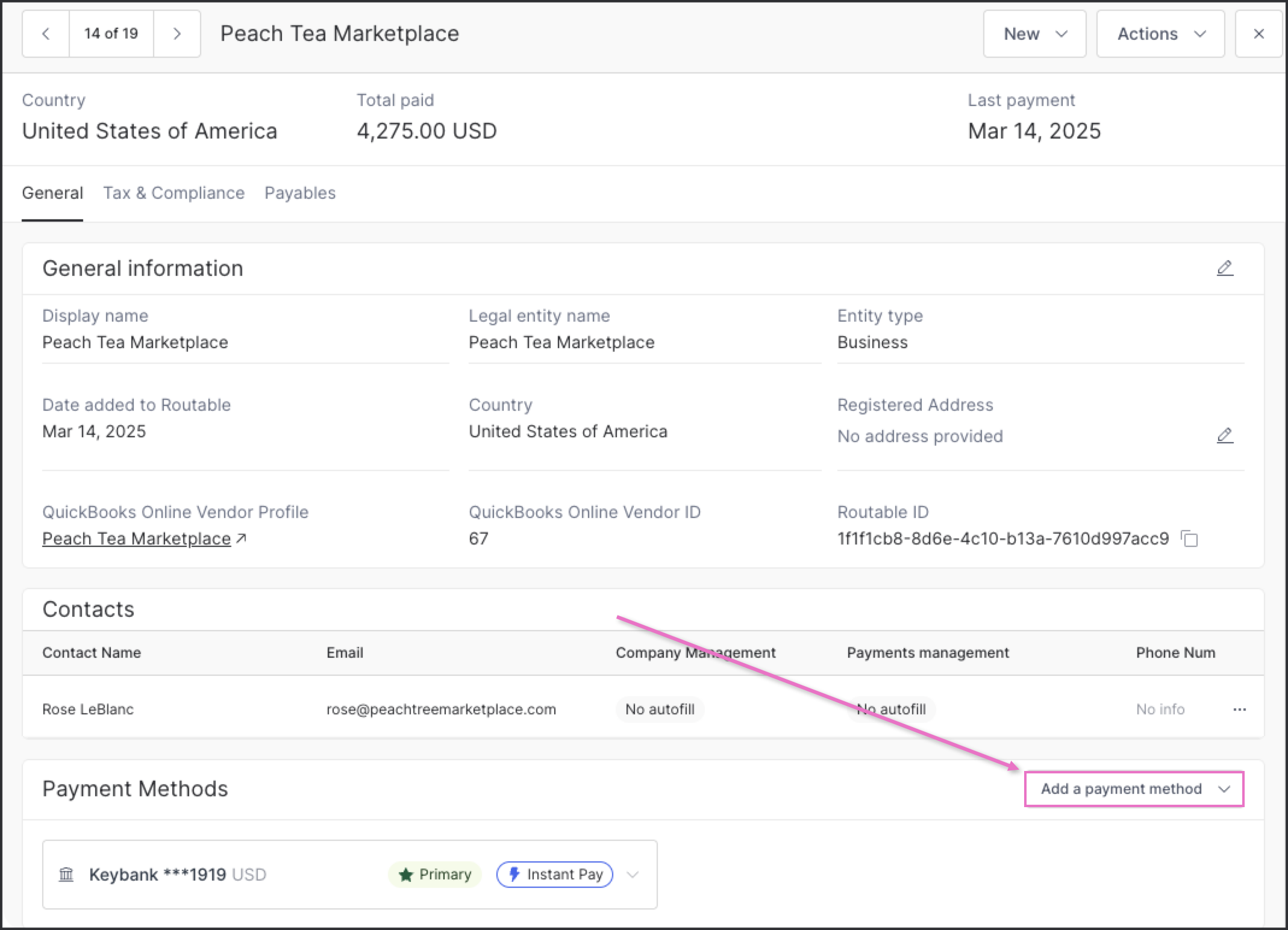Click Last payment date Mar 14, 2025
The height and width of the screenshot is (930, 1288).
pos(1034,131)
